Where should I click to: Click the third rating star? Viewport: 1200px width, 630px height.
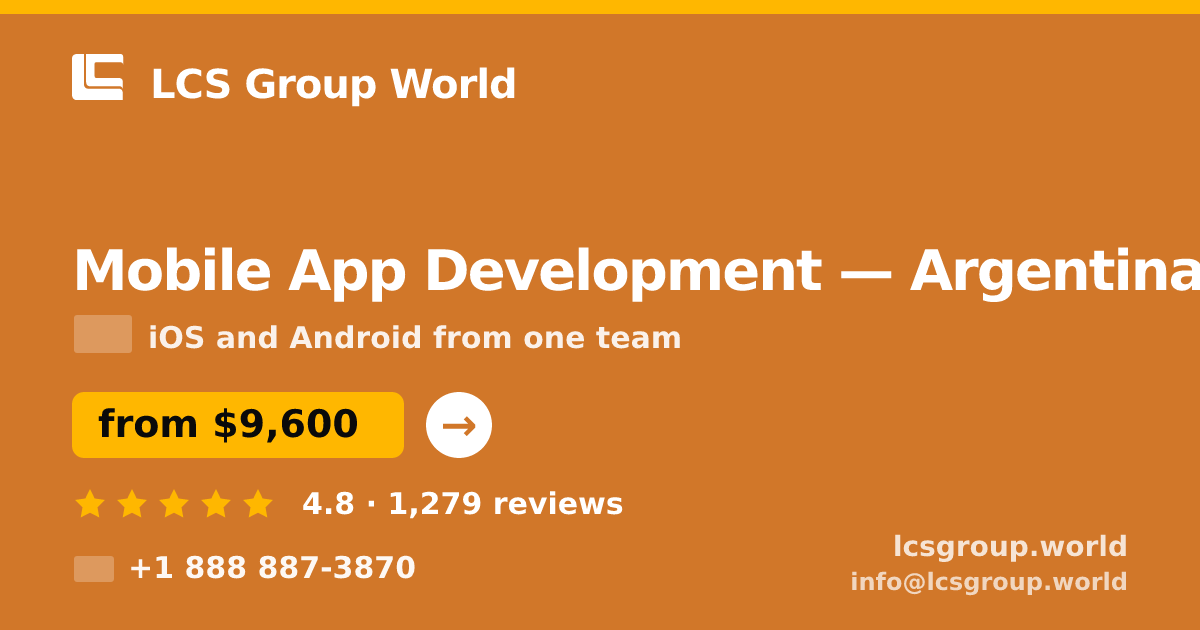(x=174, y=504)
